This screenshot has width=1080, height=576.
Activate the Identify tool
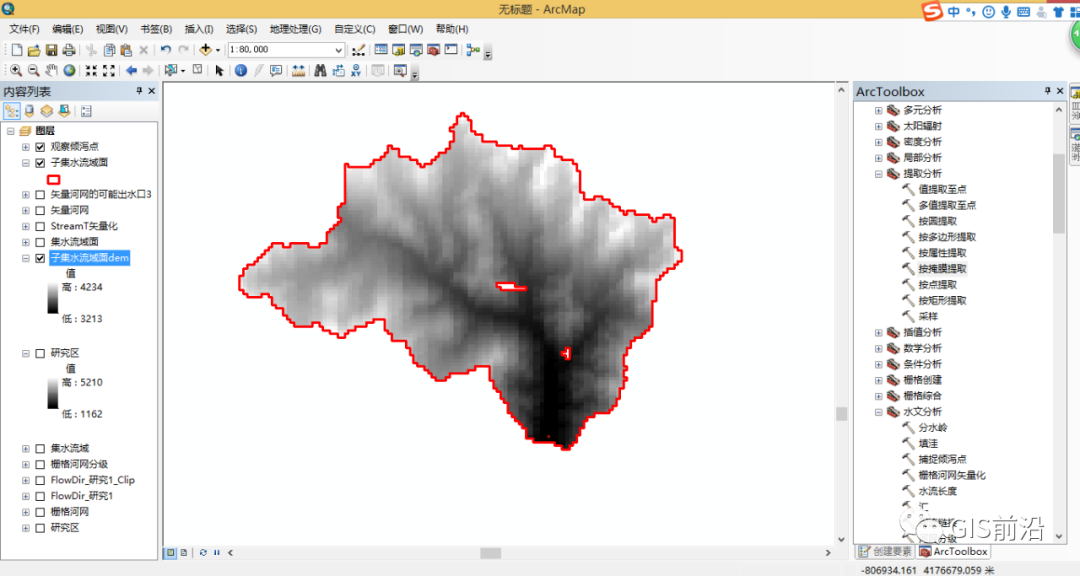point(240,70)
